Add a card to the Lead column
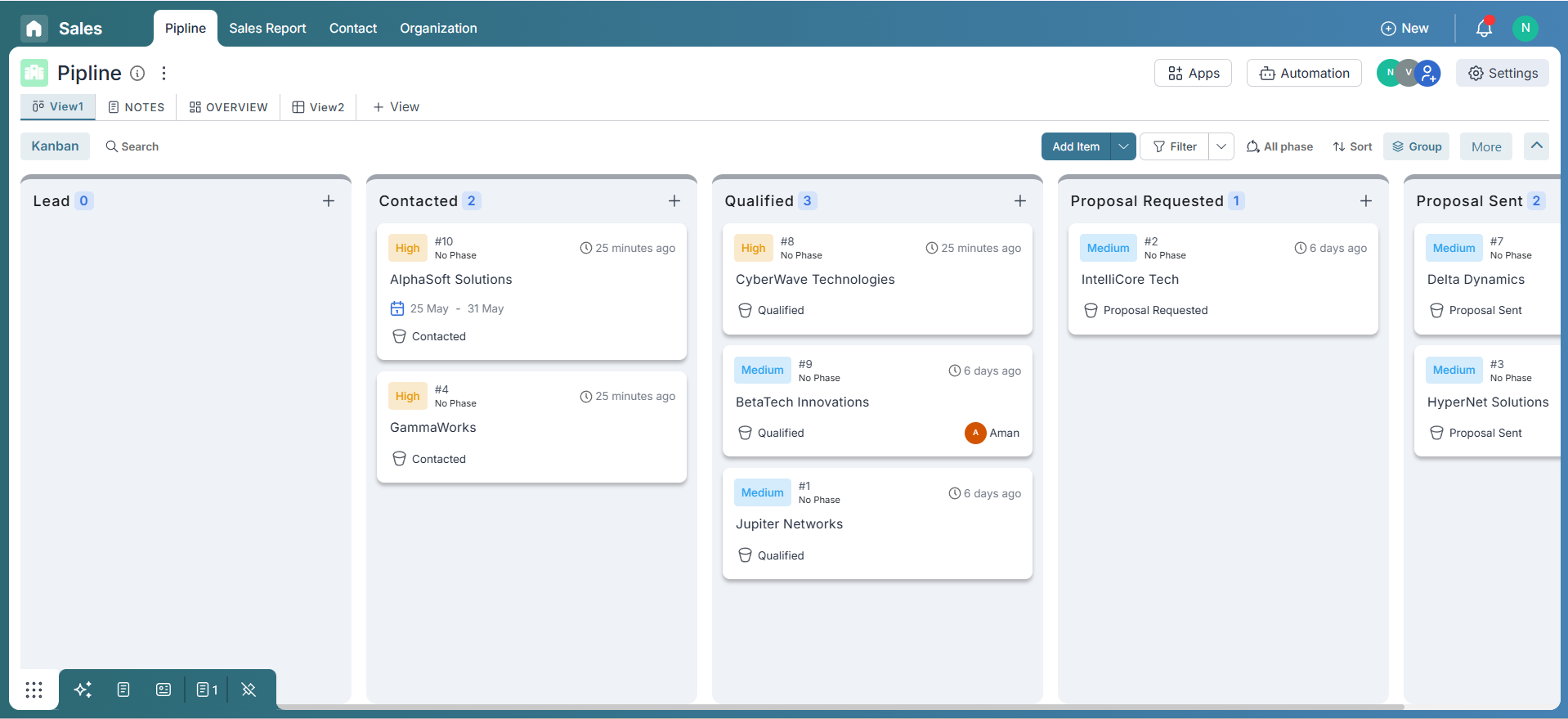 tap(329, 201)
